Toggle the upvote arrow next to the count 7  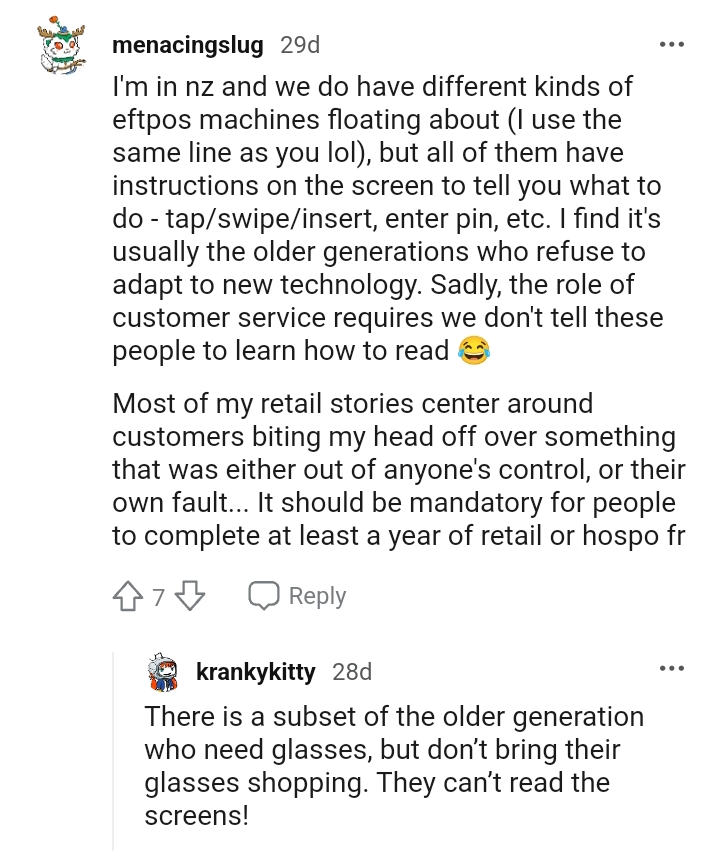[127, 595]
